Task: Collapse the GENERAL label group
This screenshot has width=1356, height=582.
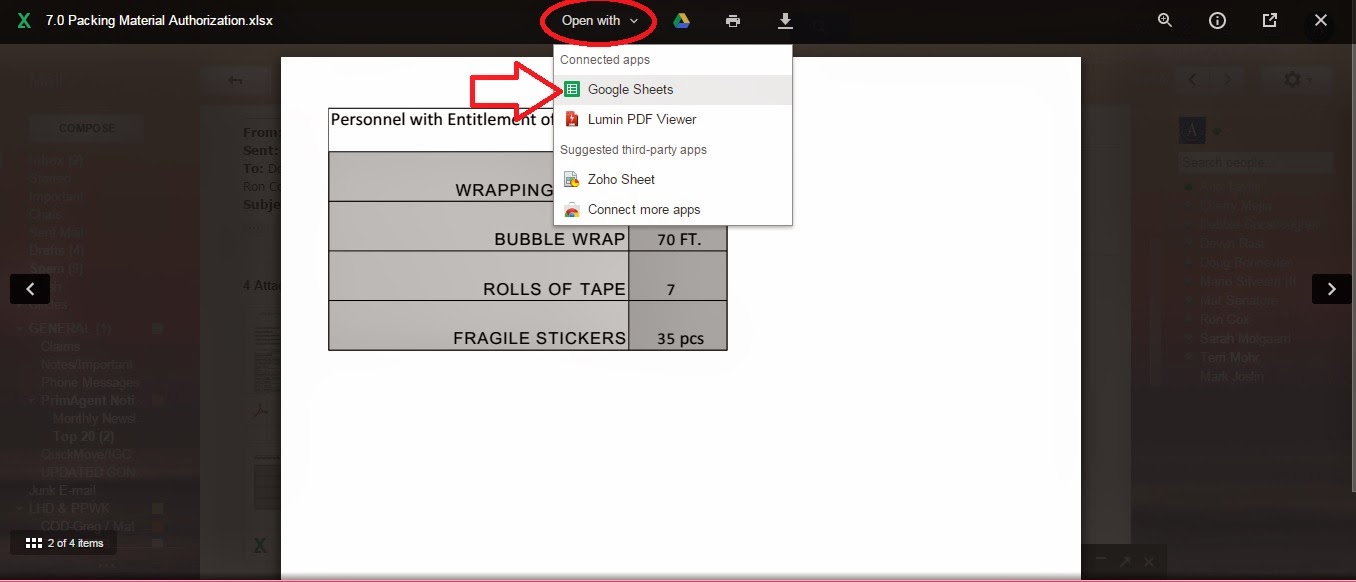Action: [x=21, y=329]
